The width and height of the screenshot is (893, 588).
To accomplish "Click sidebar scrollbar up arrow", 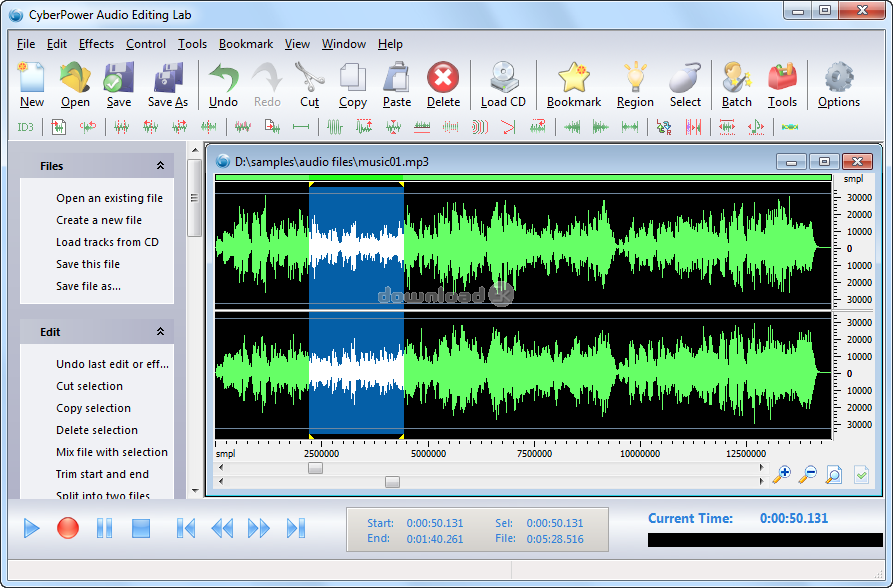I will pos(195,150).
